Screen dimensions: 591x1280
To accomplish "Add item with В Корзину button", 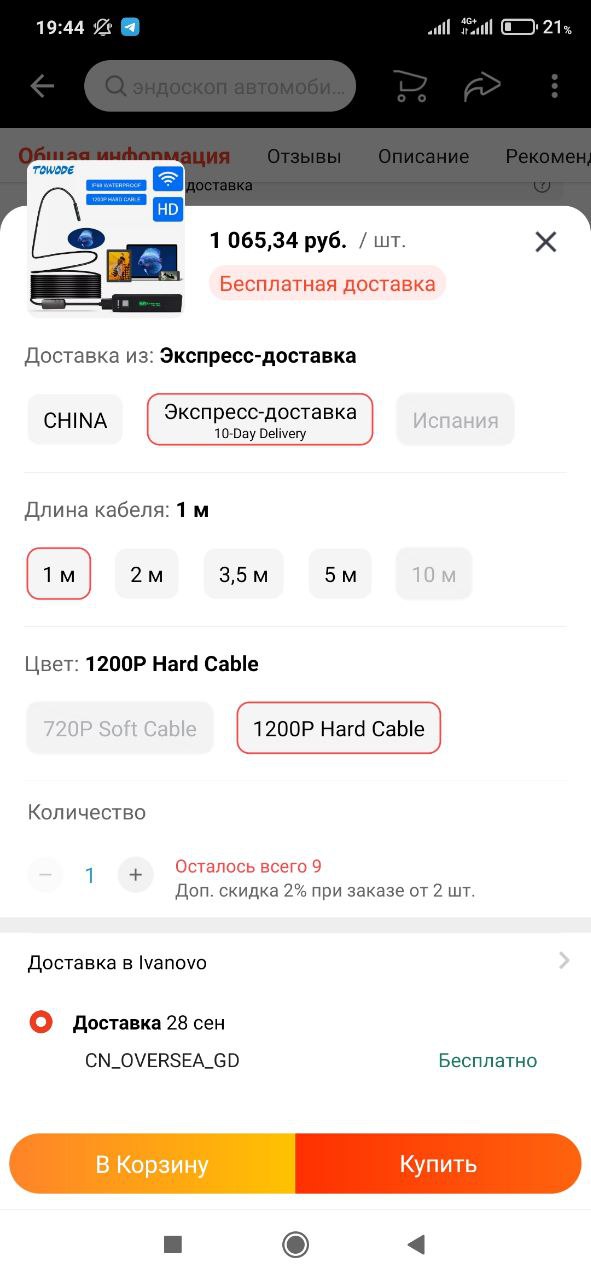I will point(152,1164).
